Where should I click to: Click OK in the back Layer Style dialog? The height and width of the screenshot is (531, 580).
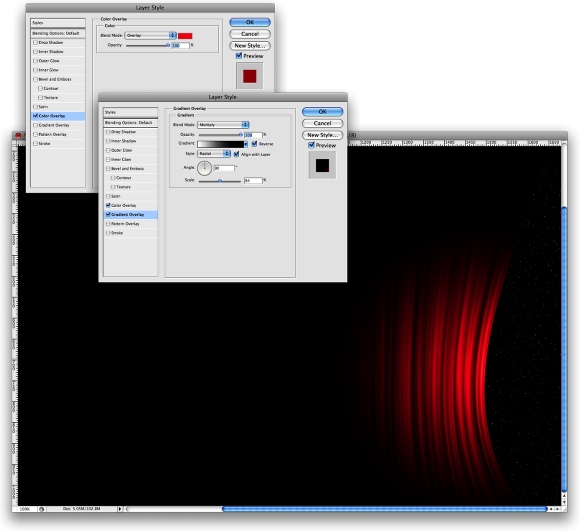point(250,22)
